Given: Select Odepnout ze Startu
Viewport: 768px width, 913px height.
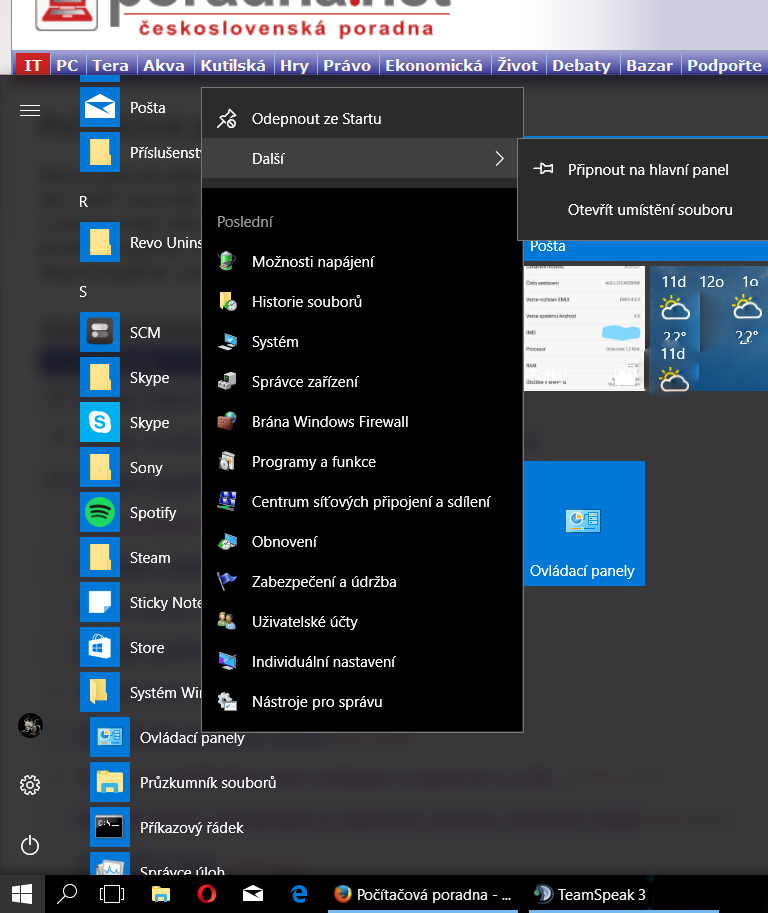Looking at the screenshot, I should tap(316, 119).
